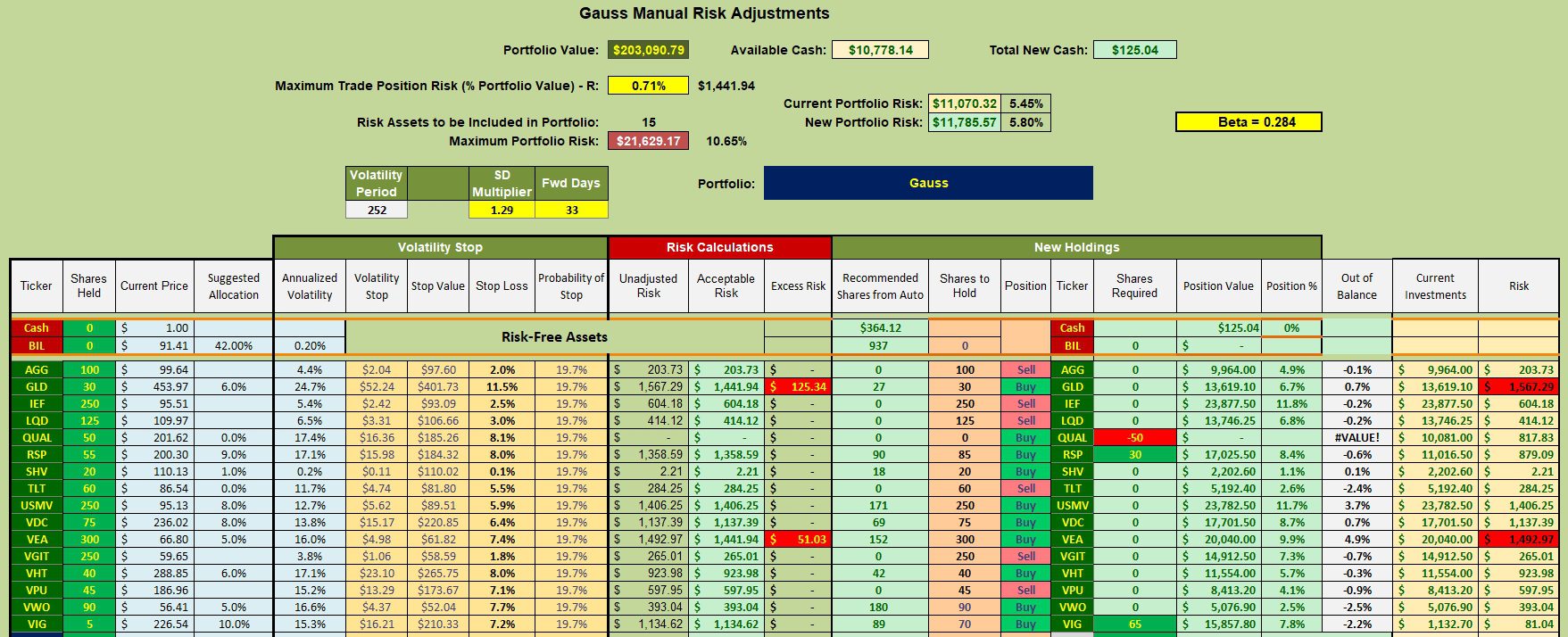
Task: Select the GLD stop loss 11.5%
Action: coord(502,386)
